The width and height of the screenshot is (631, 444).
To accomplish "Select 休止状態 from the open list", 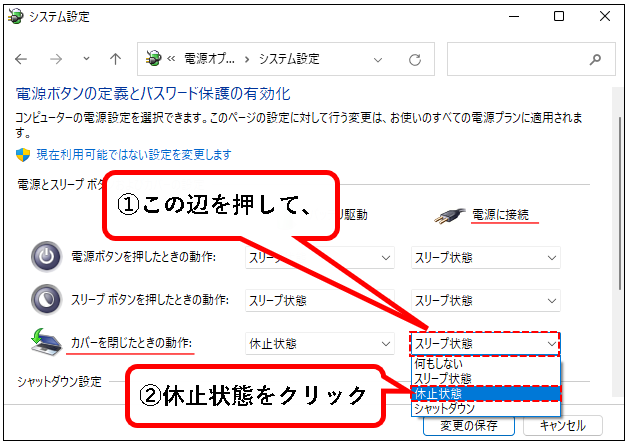I will click(x=486, y=393).
